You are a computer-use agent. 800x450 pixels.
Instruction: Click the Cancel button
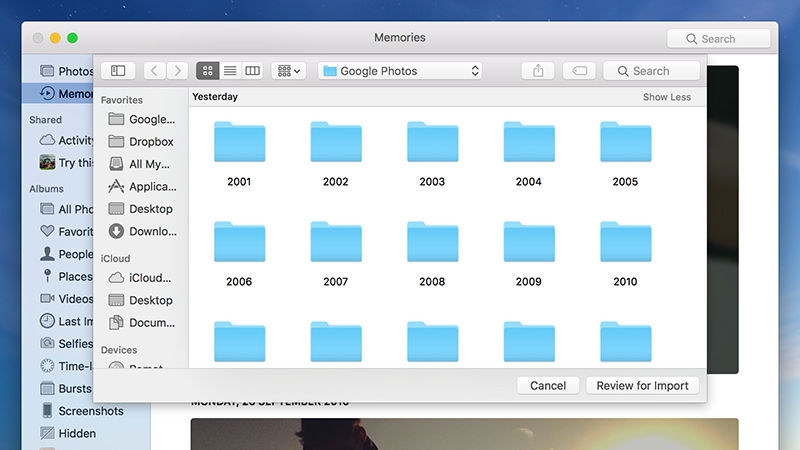(x=548, y=385)
